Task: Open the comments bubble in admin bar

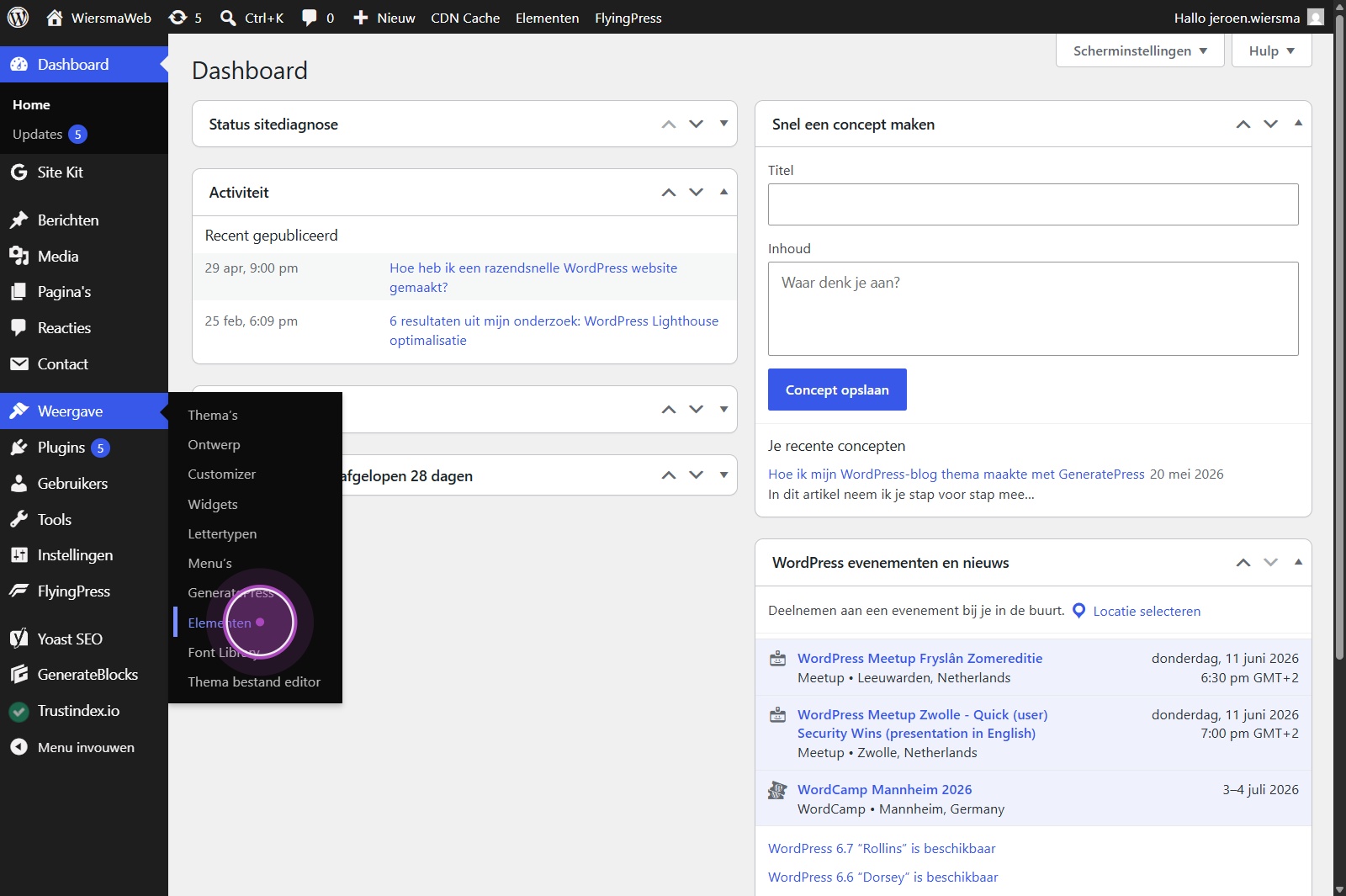Action: click(310, 18)
